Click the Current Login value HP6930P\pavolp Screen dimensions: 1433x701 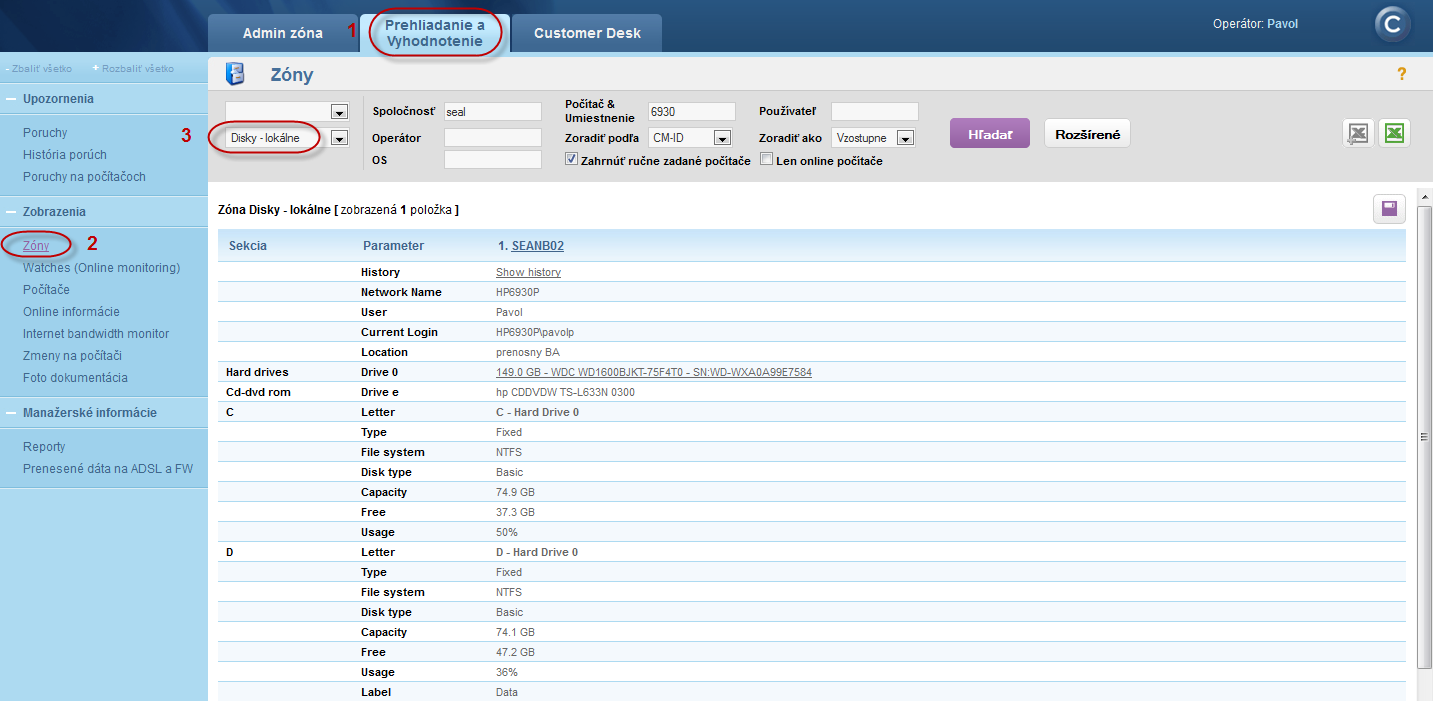(535, 332)
